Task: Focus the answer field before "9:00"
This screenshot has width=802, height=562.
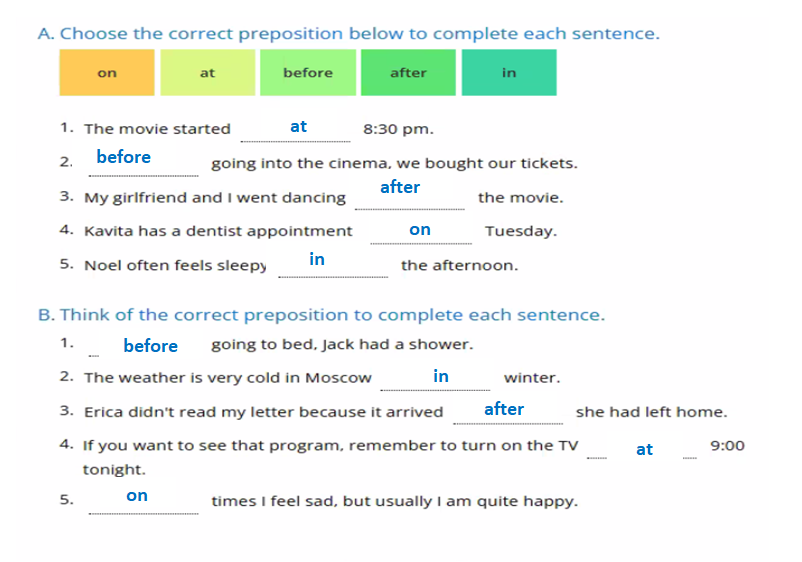Action: (x=642, y=449)
